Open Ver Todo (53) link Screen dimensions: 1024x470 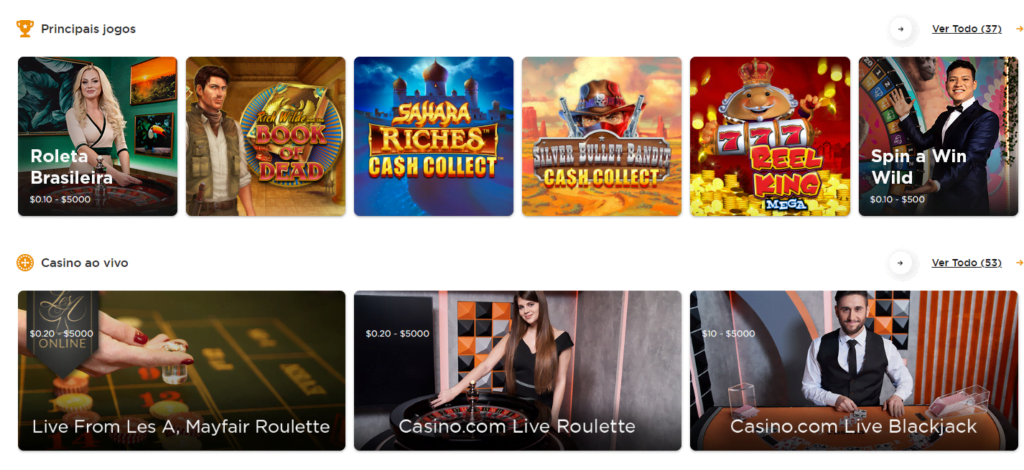967,262
